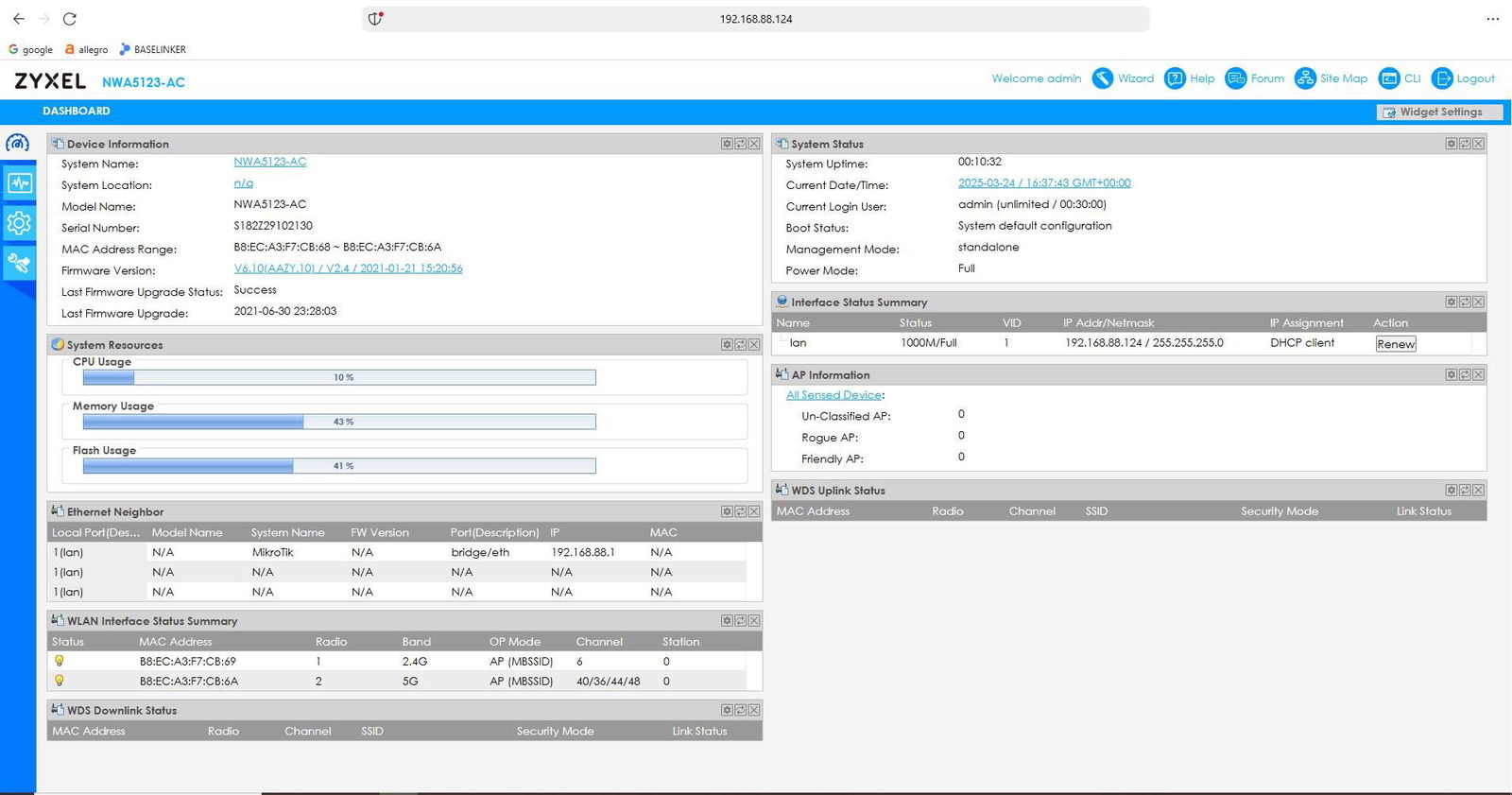Click the Memory Usage progress bar
The image size is (1512, 795).
click(x=339, y=422)
